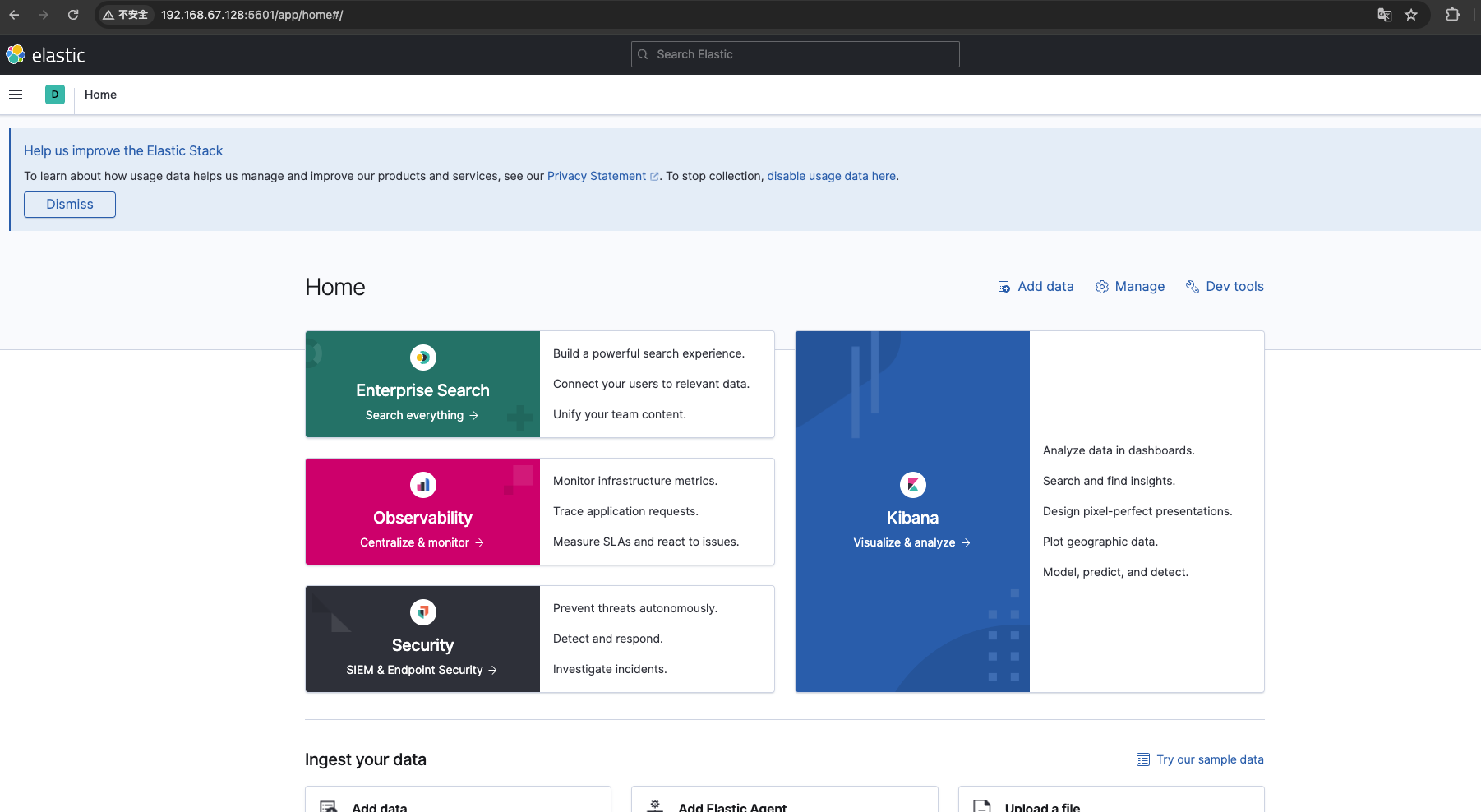Click text 'Monitor infrastructure metrics.'
1481x812 pixels.
pos(634,481)
